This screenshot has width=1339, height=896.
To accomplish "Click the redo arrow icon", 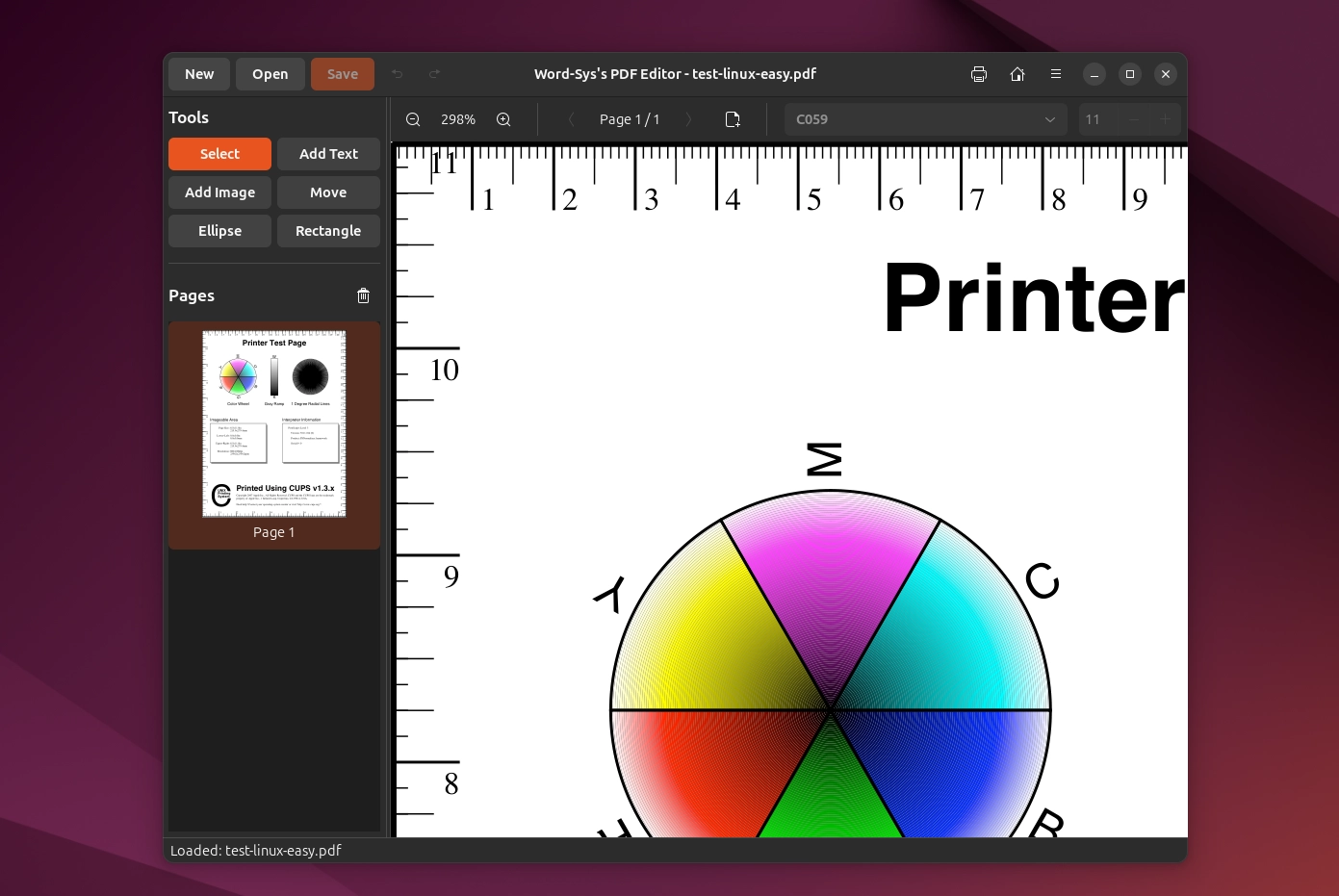I will point(434,74).
